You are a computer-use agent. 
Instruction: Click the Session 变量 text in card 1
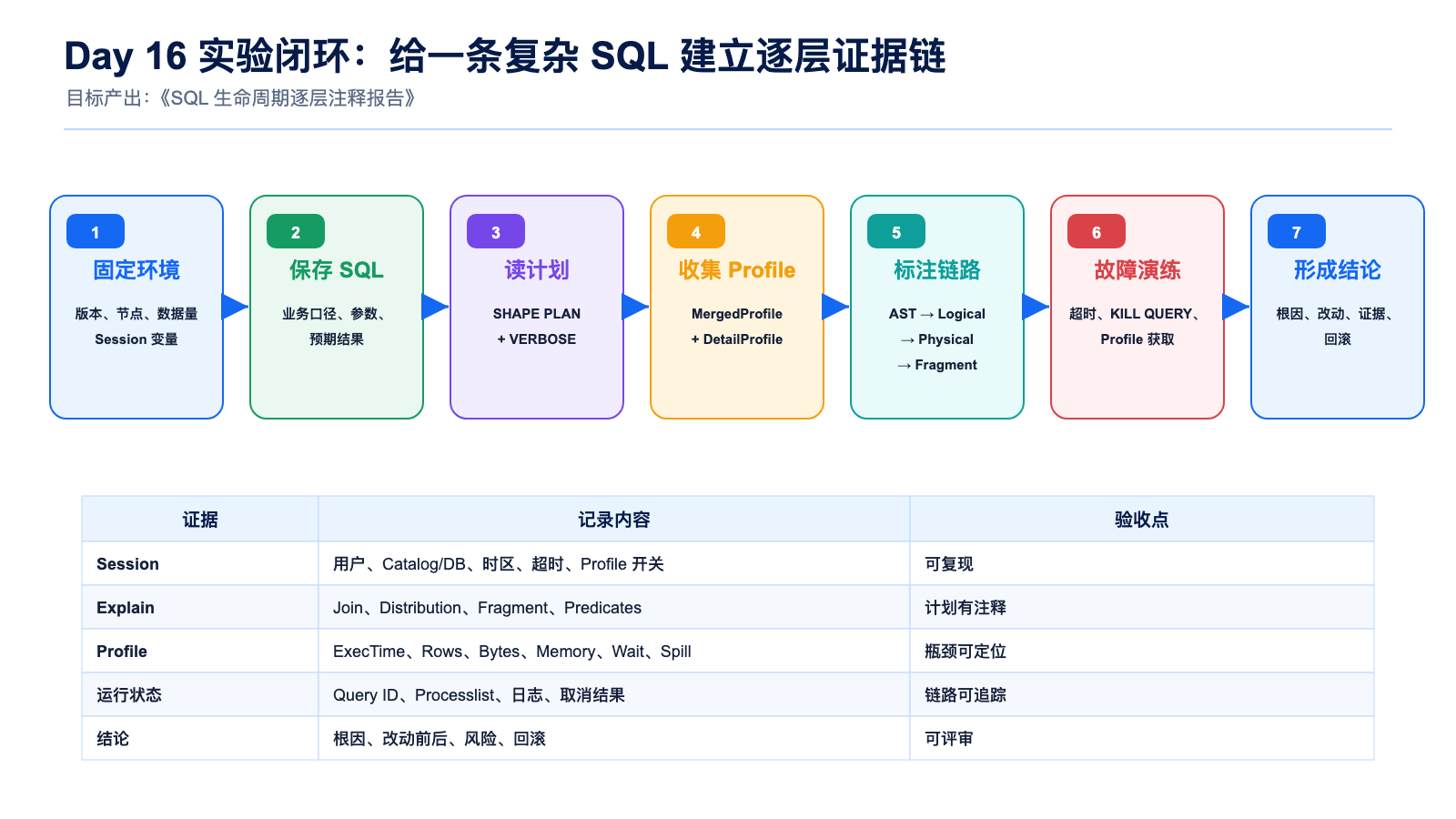click(x=136, y=339)
